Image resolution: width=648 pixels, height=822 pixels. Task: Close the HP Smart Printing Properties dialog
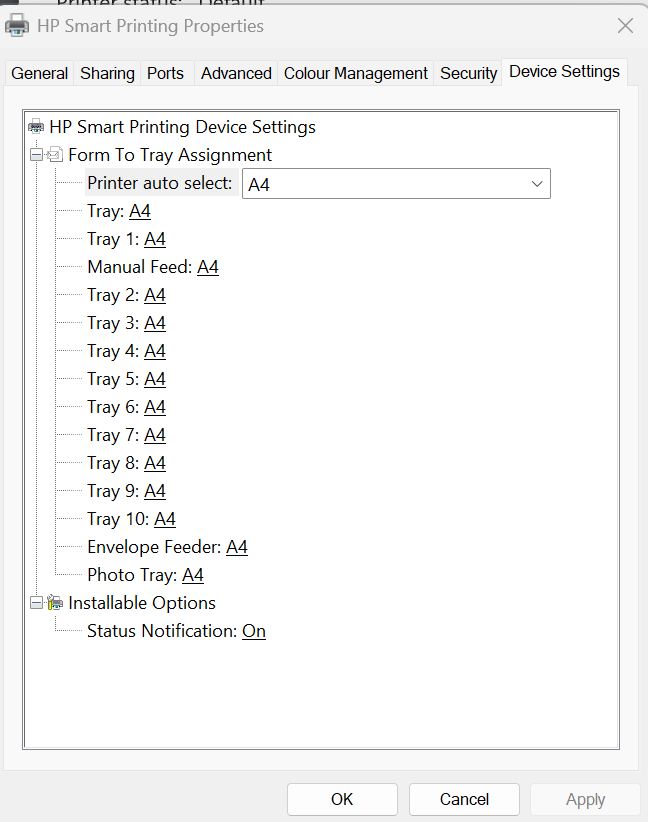(625, 26)
